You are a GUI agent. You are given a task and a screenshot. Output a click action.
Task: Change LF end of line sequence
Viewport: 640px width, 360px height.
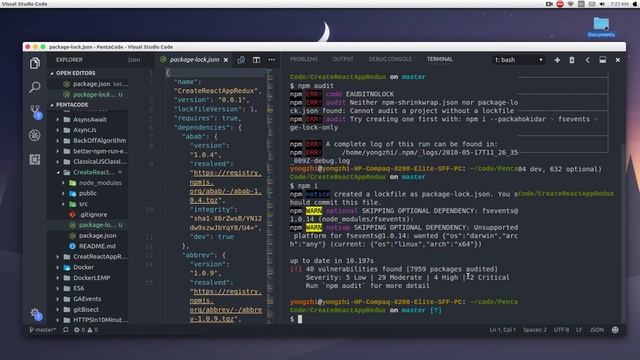click(x=579, y=330)
